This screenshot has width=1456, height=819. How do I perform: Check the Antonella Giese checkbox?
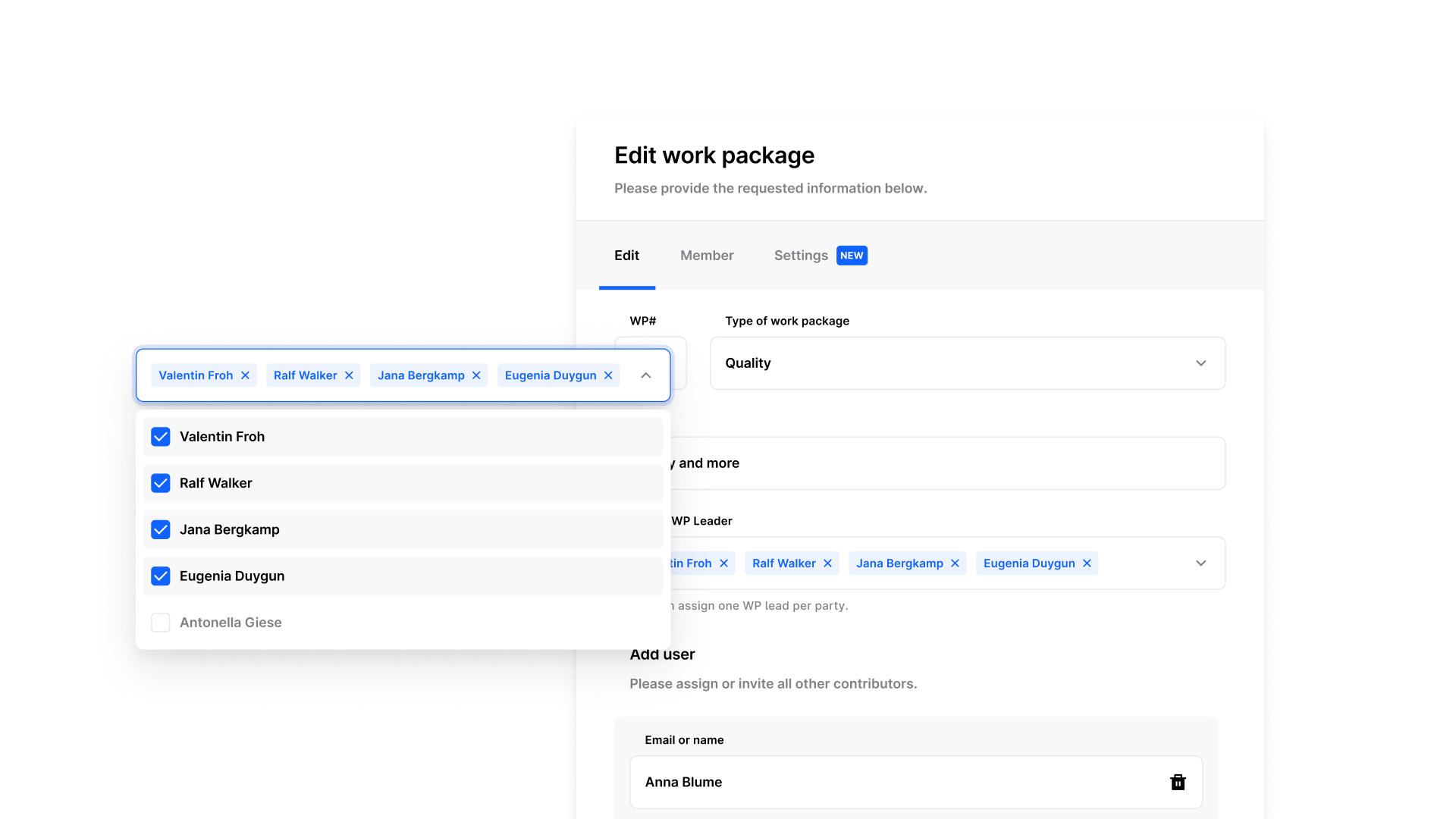(x=161, y=623)
